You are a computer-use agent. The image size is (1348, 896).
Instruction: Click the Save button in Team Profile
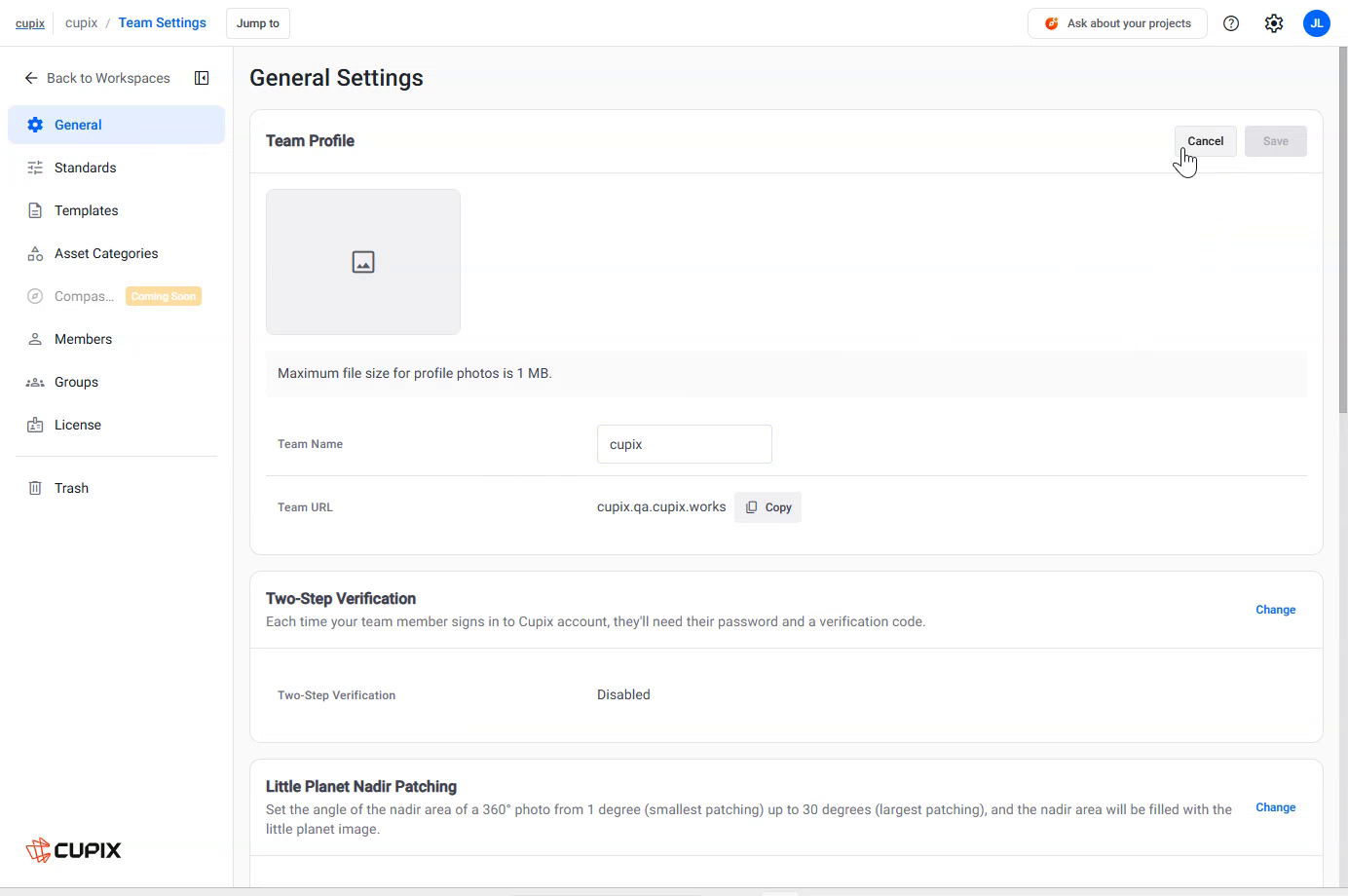coord(1275,141)
